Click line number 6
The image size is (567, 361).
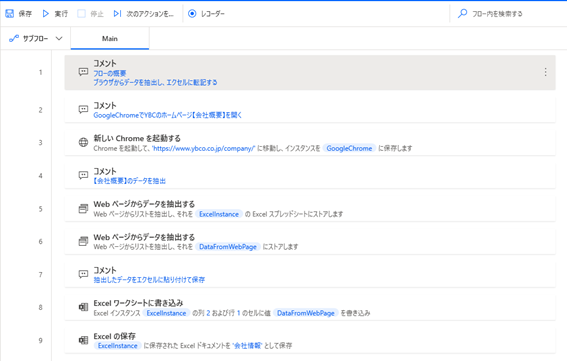40,241
